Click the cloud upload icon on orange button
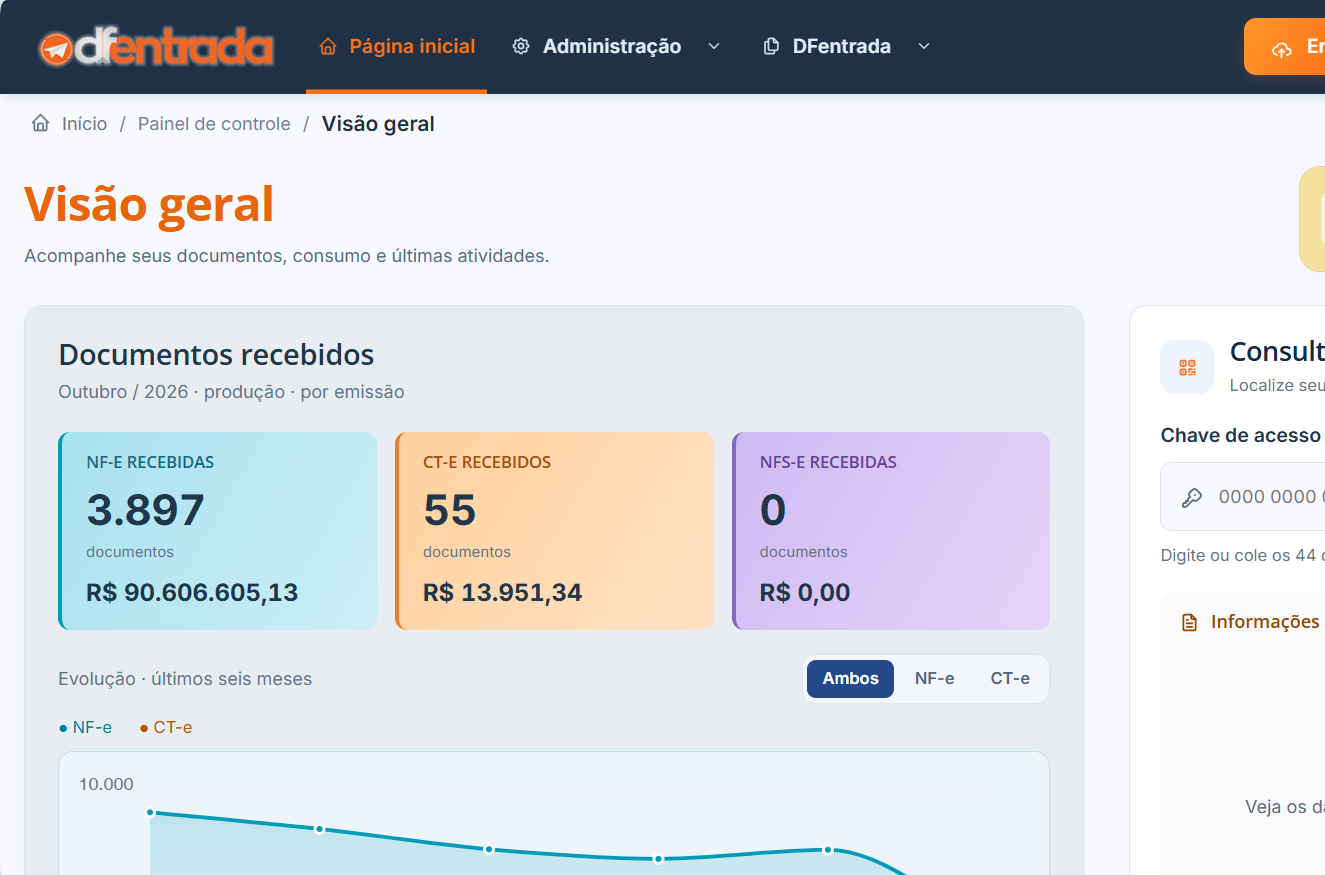The image size is (1325, 875). tap(1282, 48)
